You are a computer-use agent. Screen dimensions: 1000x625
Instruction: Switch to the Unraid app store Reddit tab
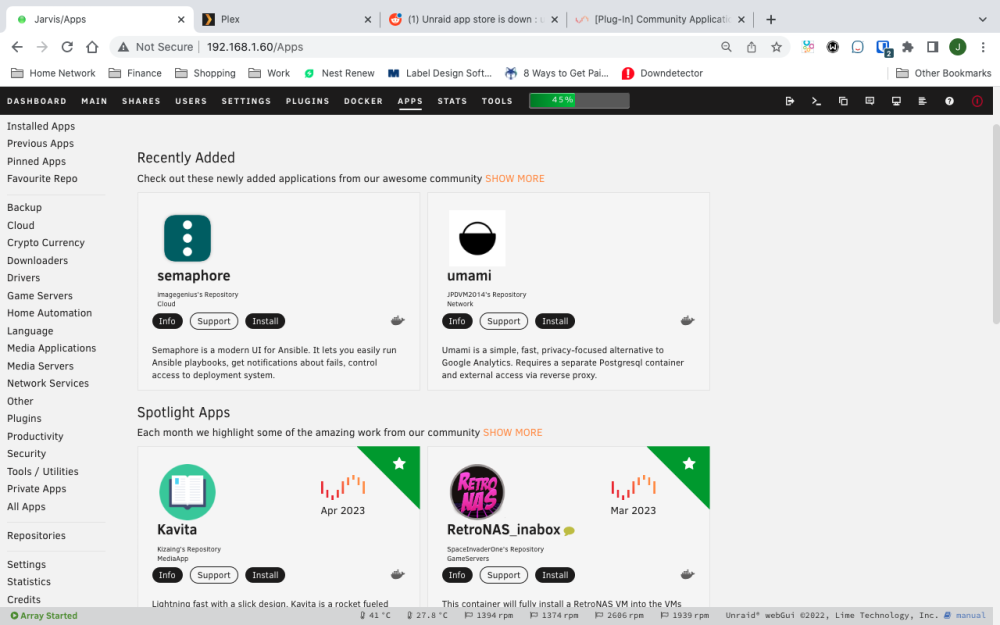(x=474, y=19)
